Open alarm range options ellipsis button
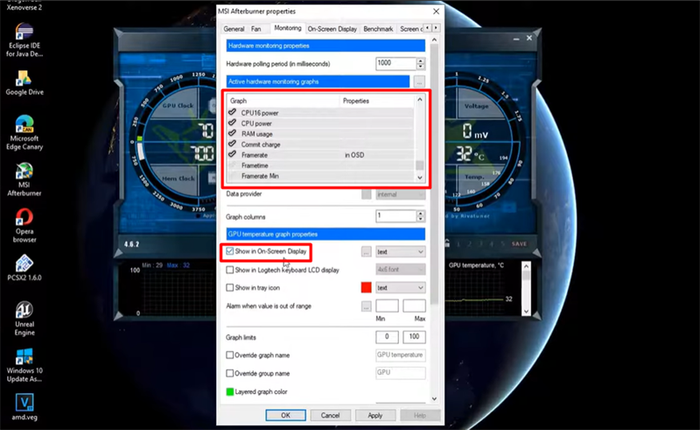700x430 pixels. [x=366, y=306]
